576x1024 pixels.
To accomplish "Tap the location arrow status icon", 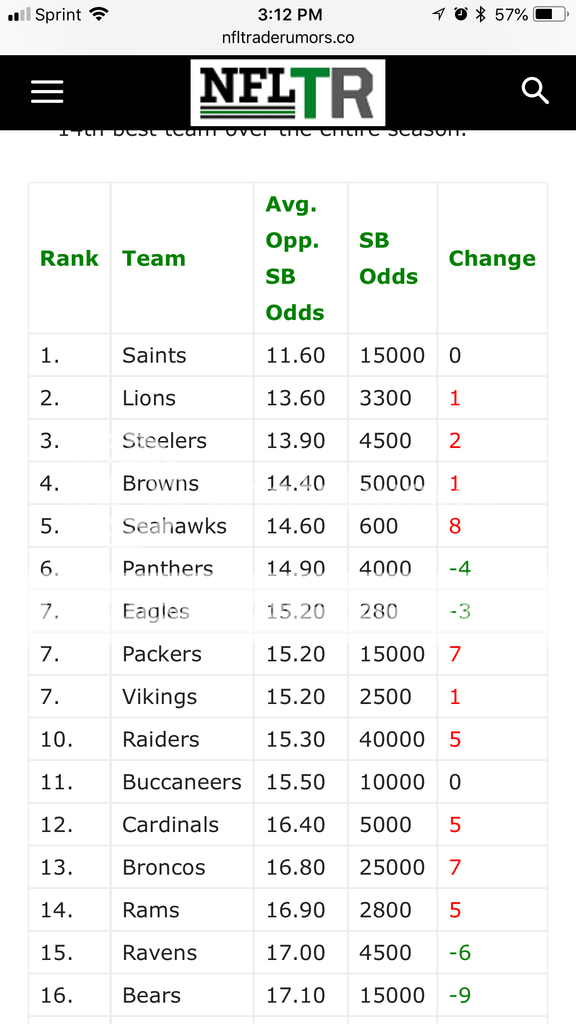I will (438, 14).
